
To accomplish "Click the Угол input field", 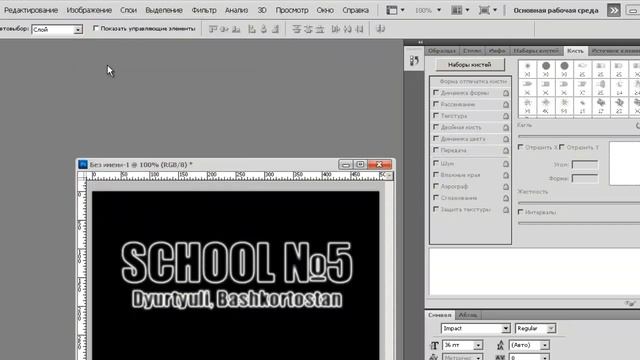I will (x=584, y=165).
